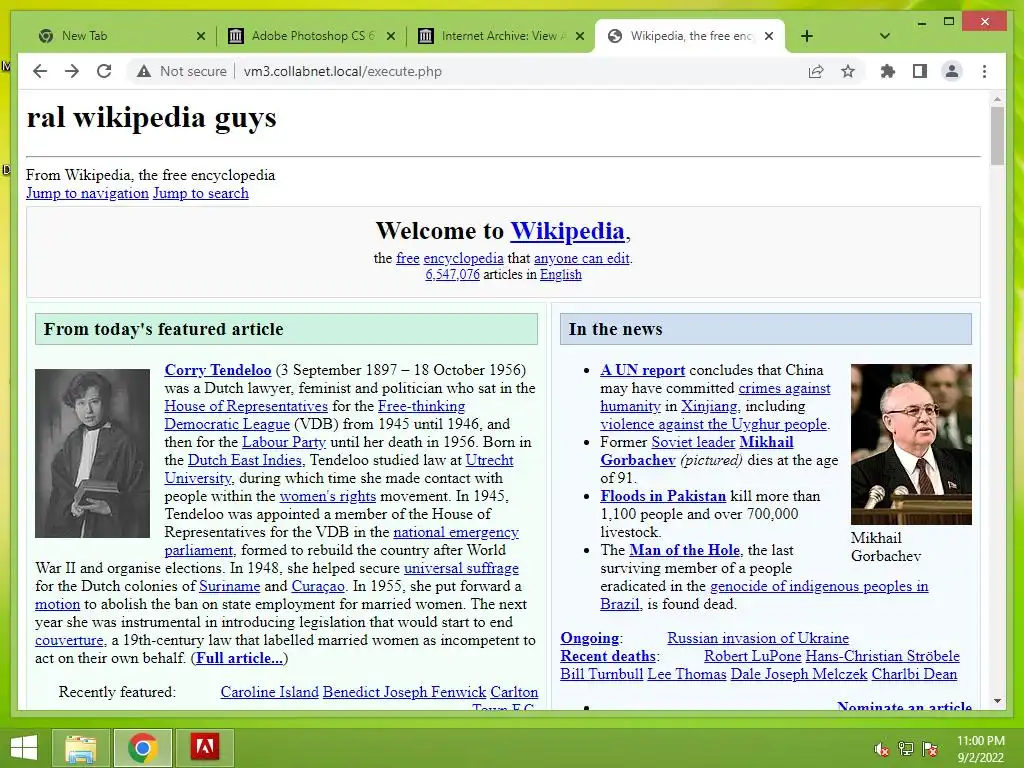Screen dimensions: 1024x768
Task: Open the Robert LuPone link
Action: click(x=752, y=656)
